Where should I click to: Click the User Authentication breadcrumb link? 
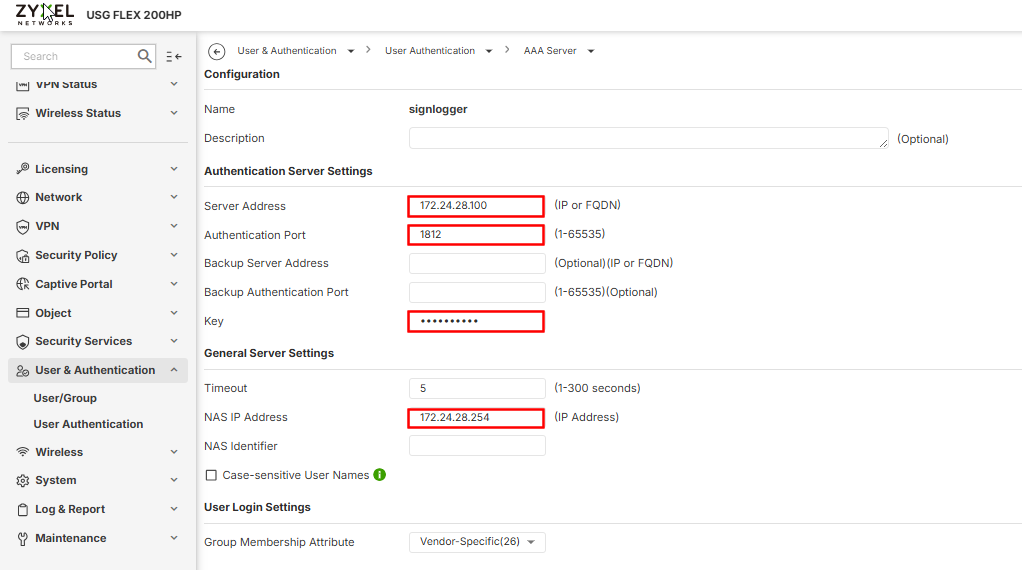click(430, 51)
